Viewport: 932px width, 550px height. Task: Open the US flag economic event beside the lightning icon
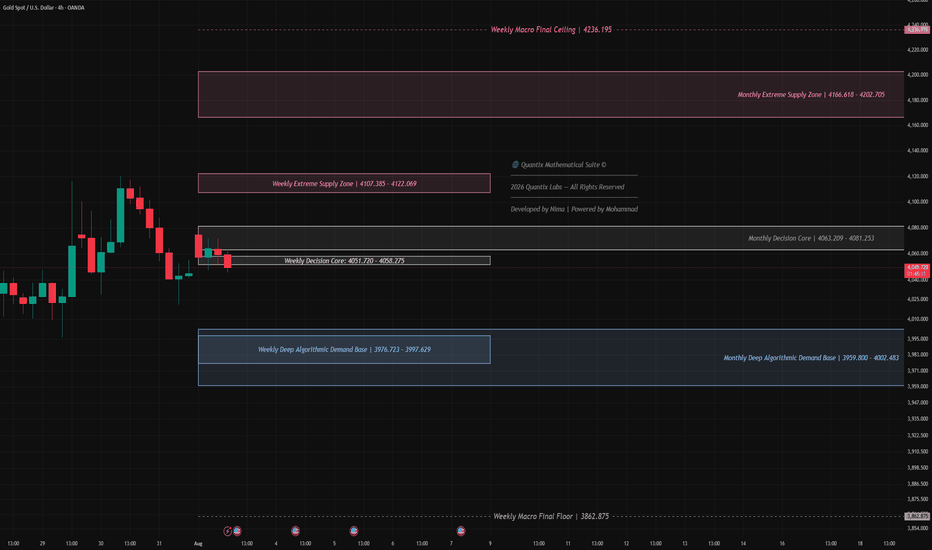(x=237, y=531)
